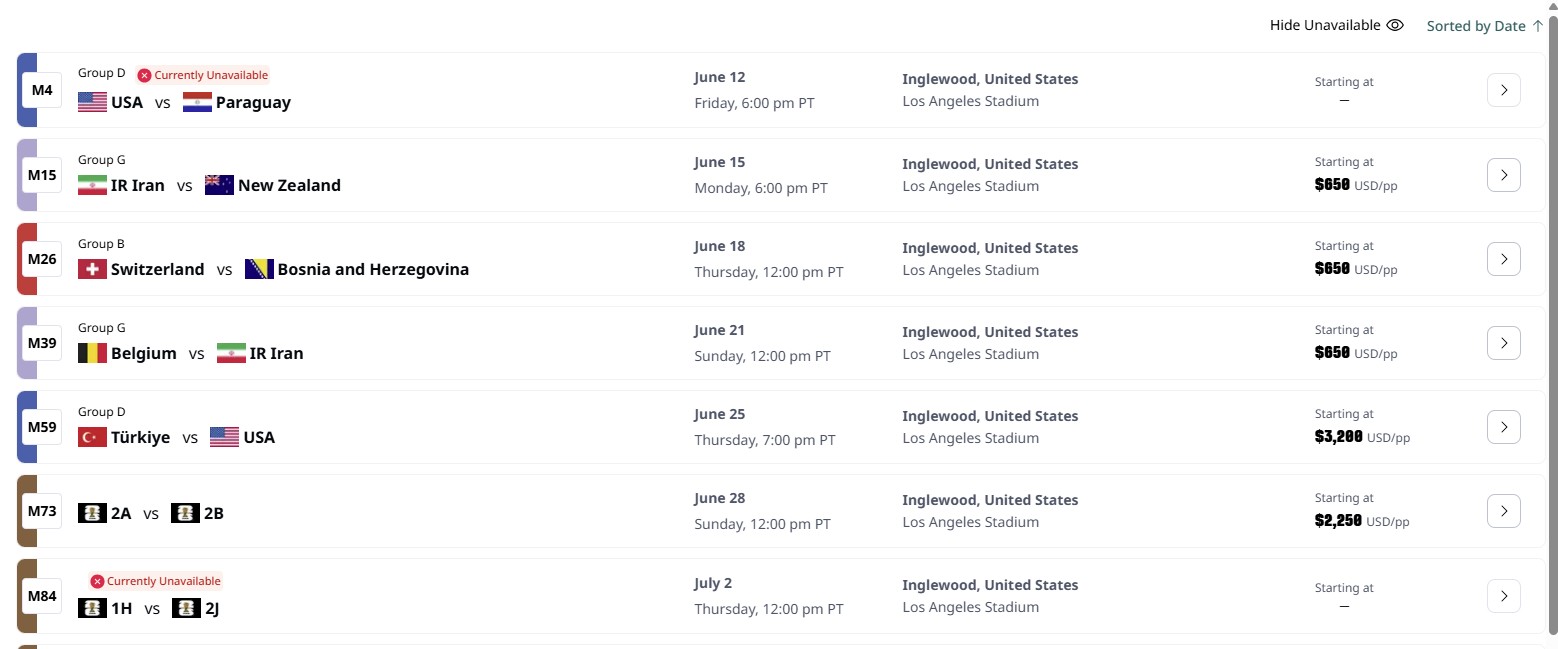Image resolution: width=1558 pixels, height=649 pixels.
Task: Open the M73 2A vs 2B chevron
Action: tap(1504, 511)
